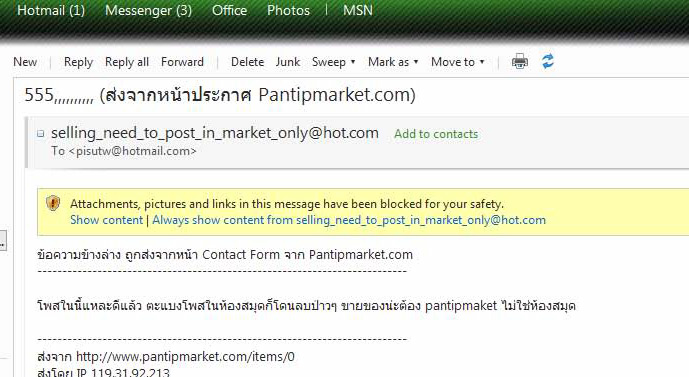Viewport: 689px width, 377px height.
Task: Delete the current email
Action: (247, 62)
